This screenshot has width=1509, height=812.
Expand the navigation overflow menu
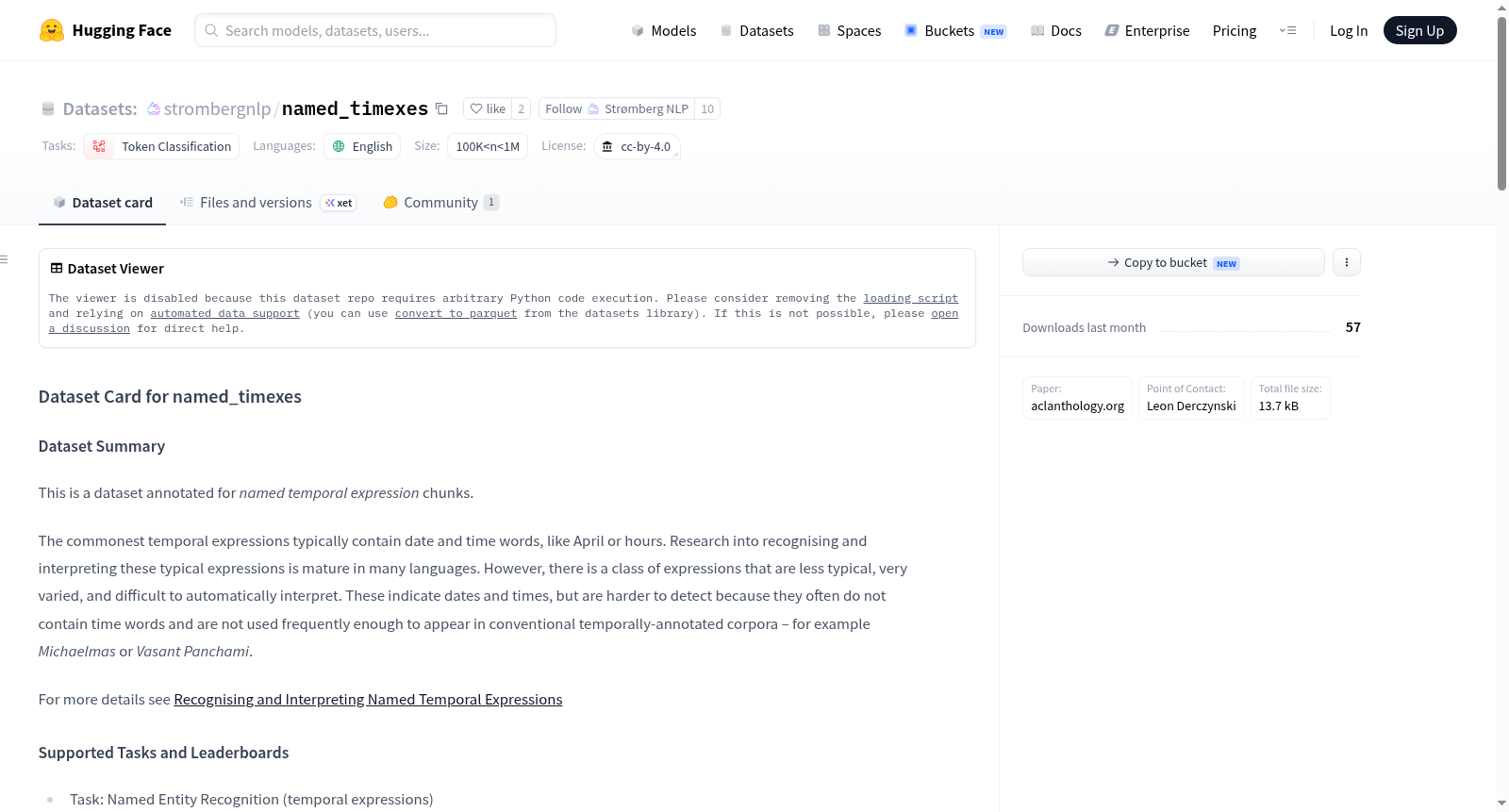pyautogui.click(x=1287, y=30)
